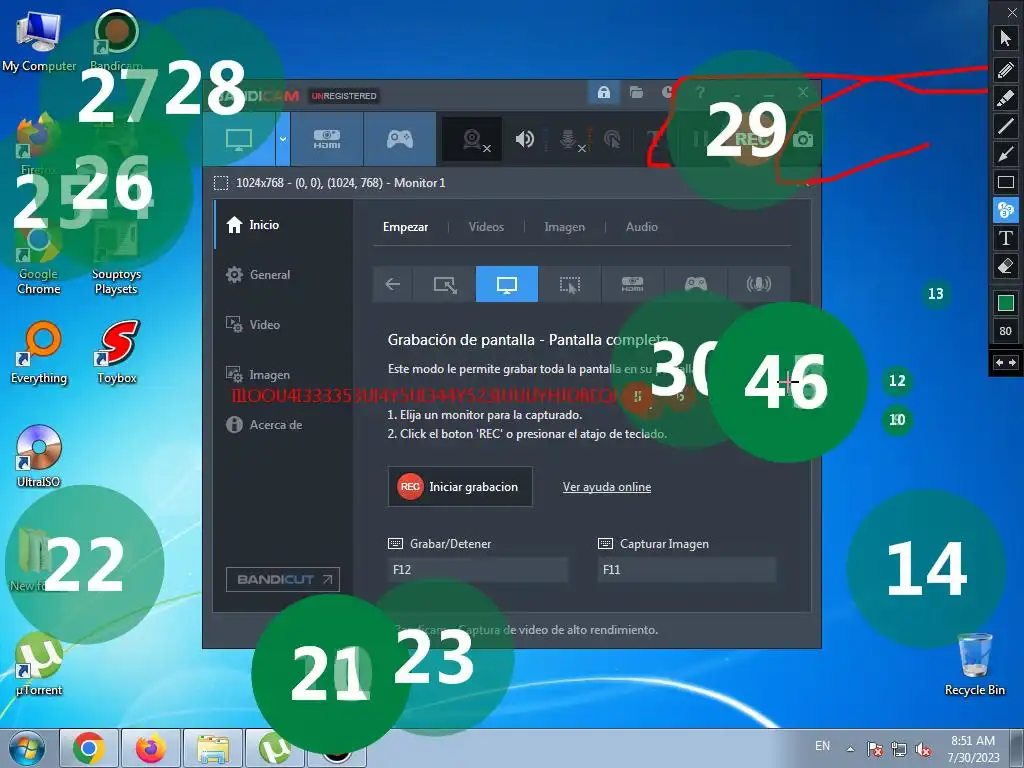Open the green drawing color picker
1024x768 pixels.
pyautogui.click(x=1005, y=302)
